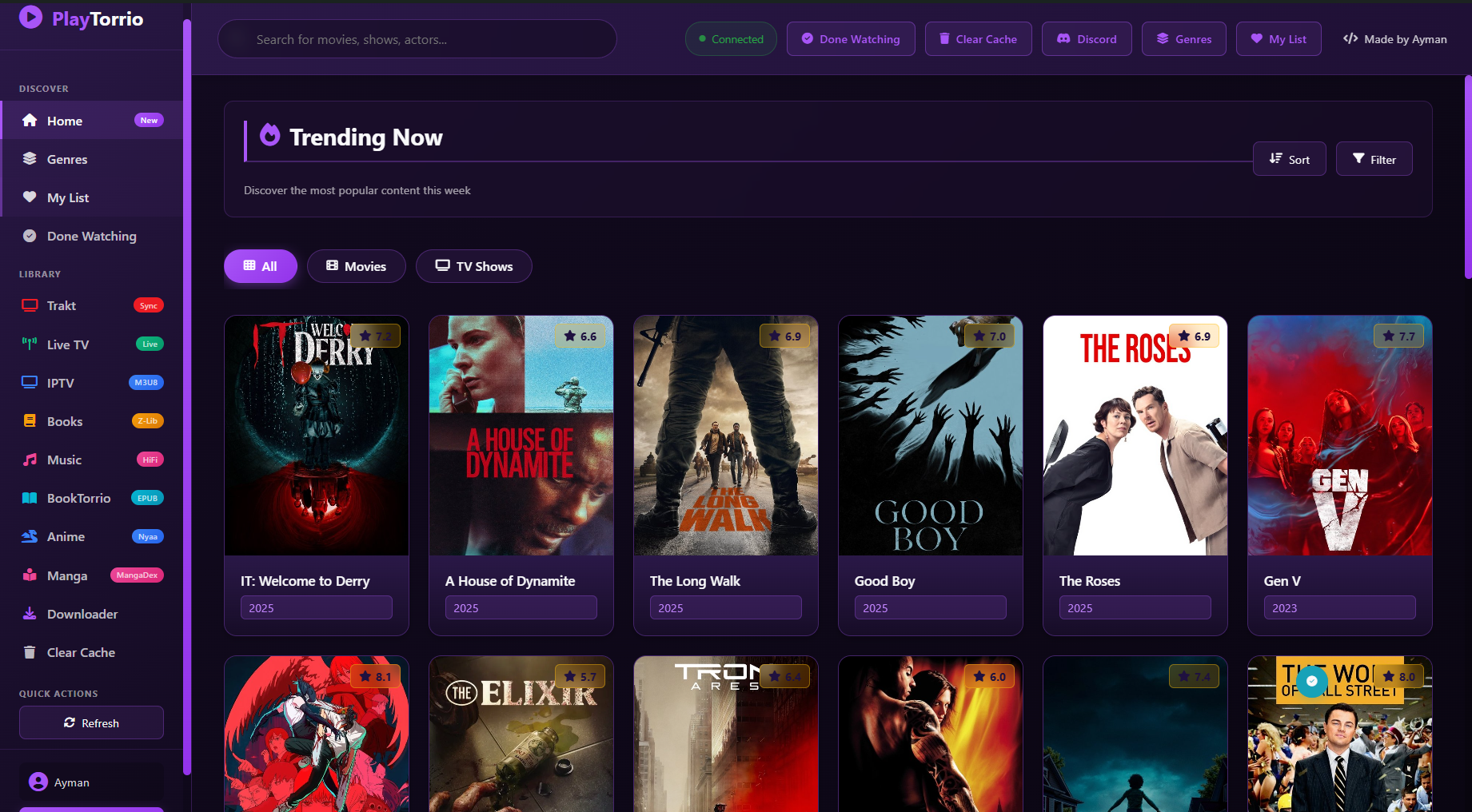Select the All content filter pill

point(260,266)
